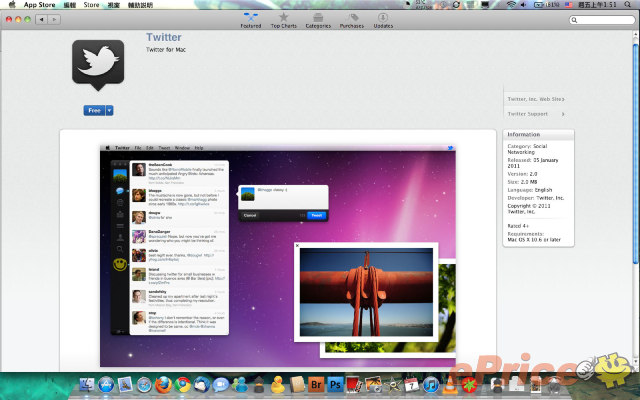Open the 編輯 menu

(70, 4)
